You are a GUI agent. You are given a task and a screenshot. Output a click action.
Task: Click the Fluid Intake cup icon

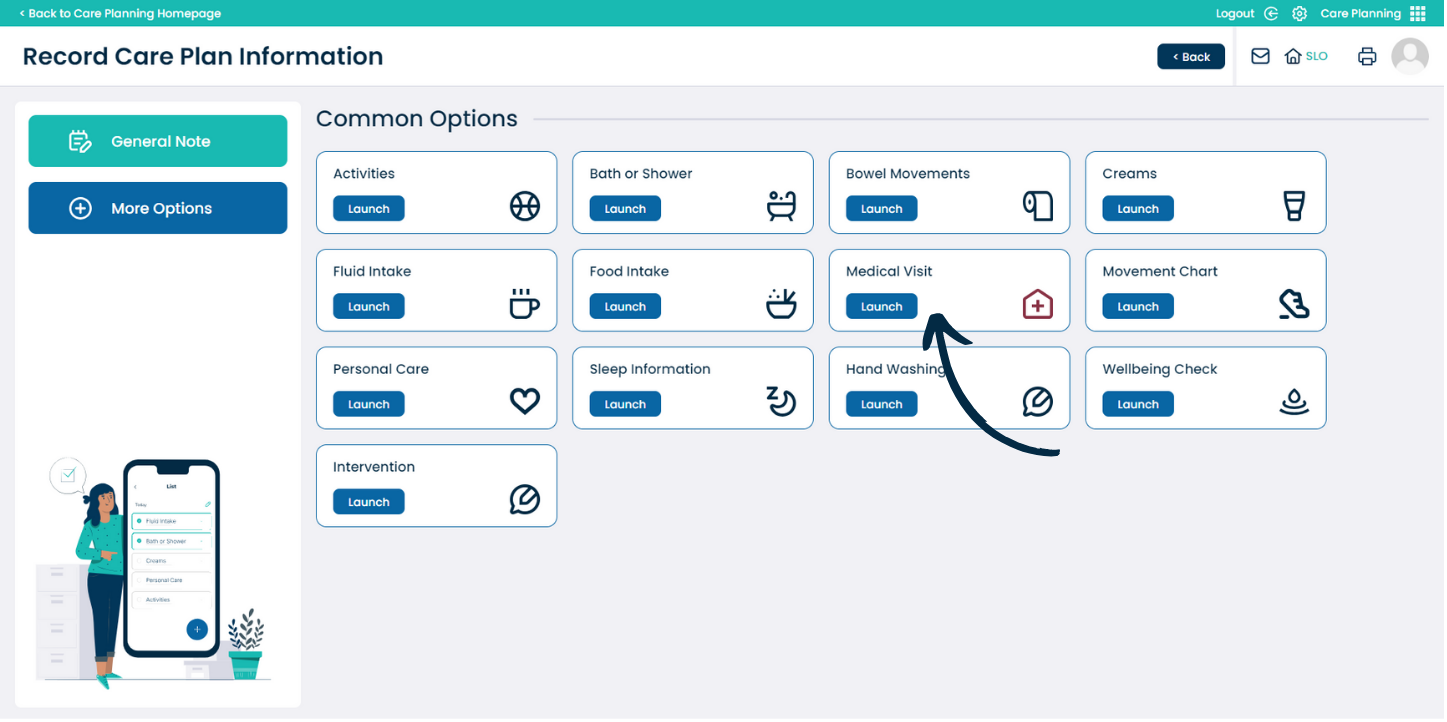tap(524, 304)
